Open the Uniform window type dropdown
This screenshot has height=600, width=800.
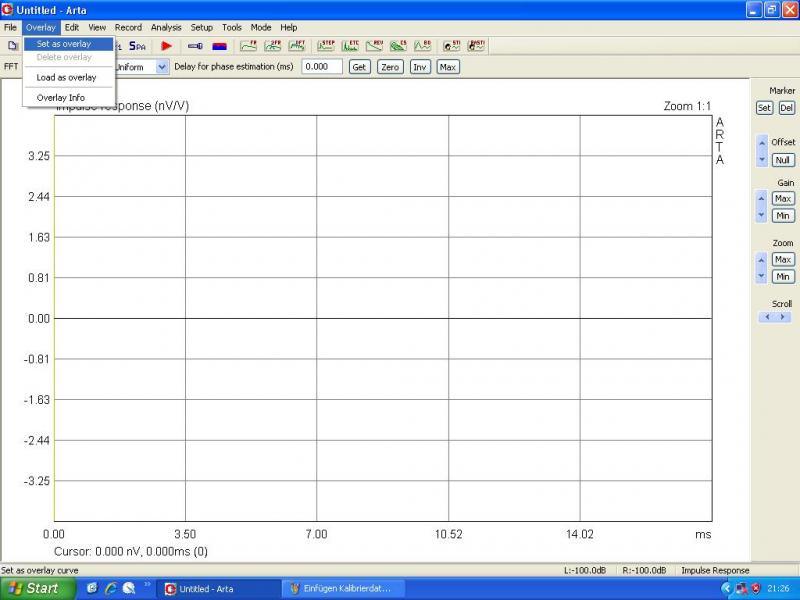tap(162, 67)
